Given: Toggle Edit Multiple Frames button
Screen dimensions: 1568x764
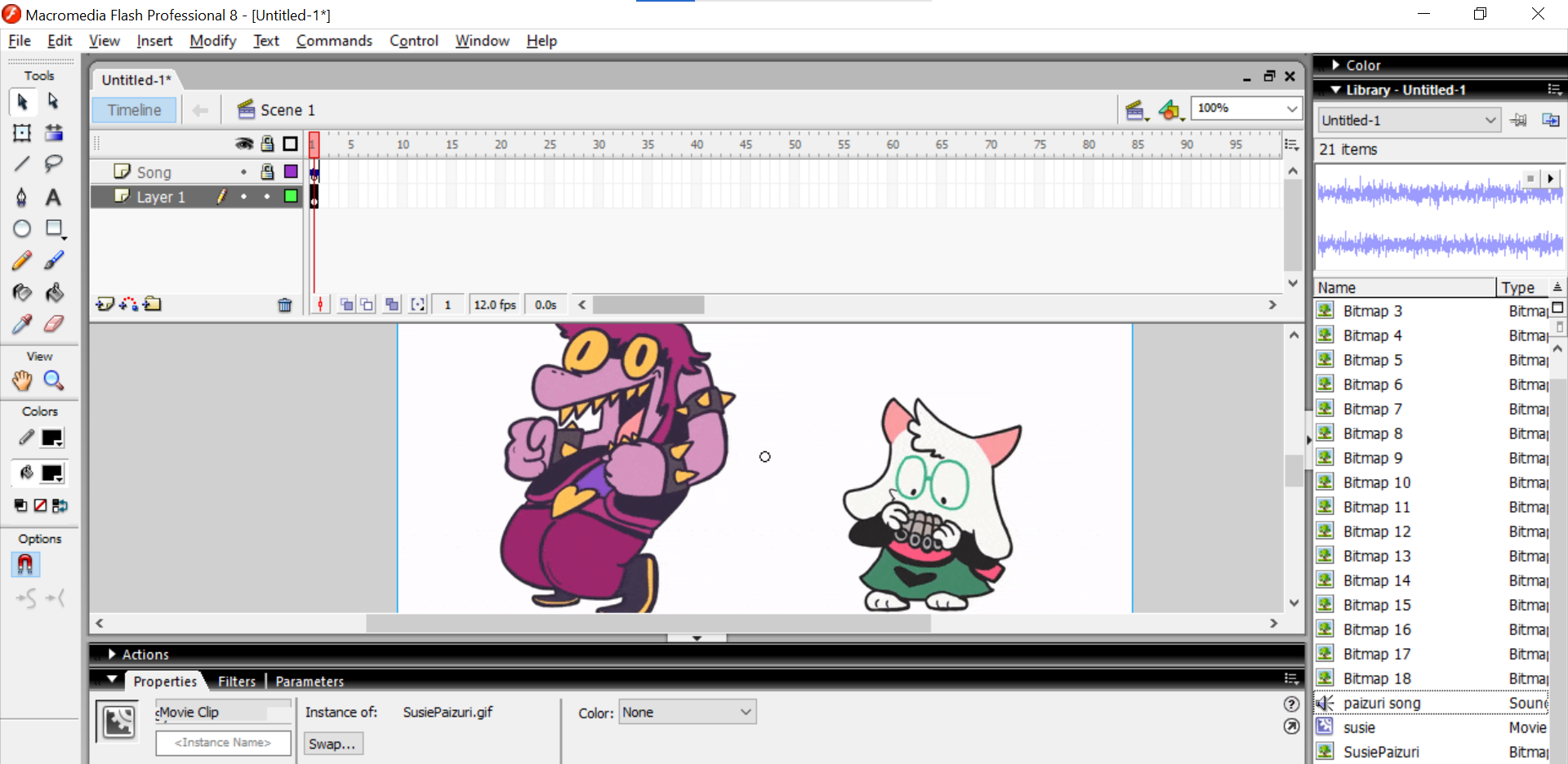Looking at the screenshot, I should pos(392,304).
